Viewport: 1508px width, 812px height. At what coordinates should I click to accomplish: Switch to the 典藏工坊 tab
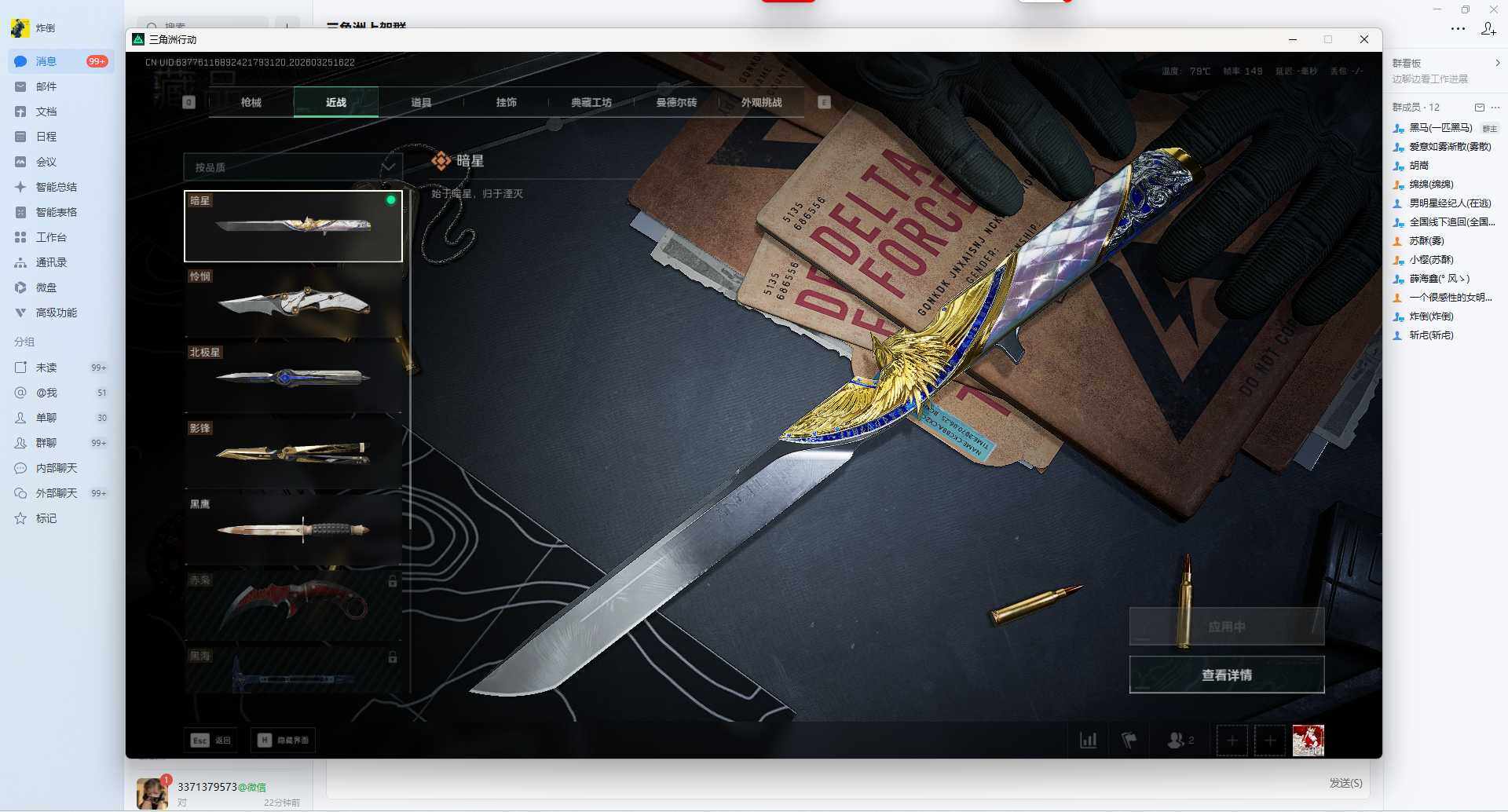591,102
